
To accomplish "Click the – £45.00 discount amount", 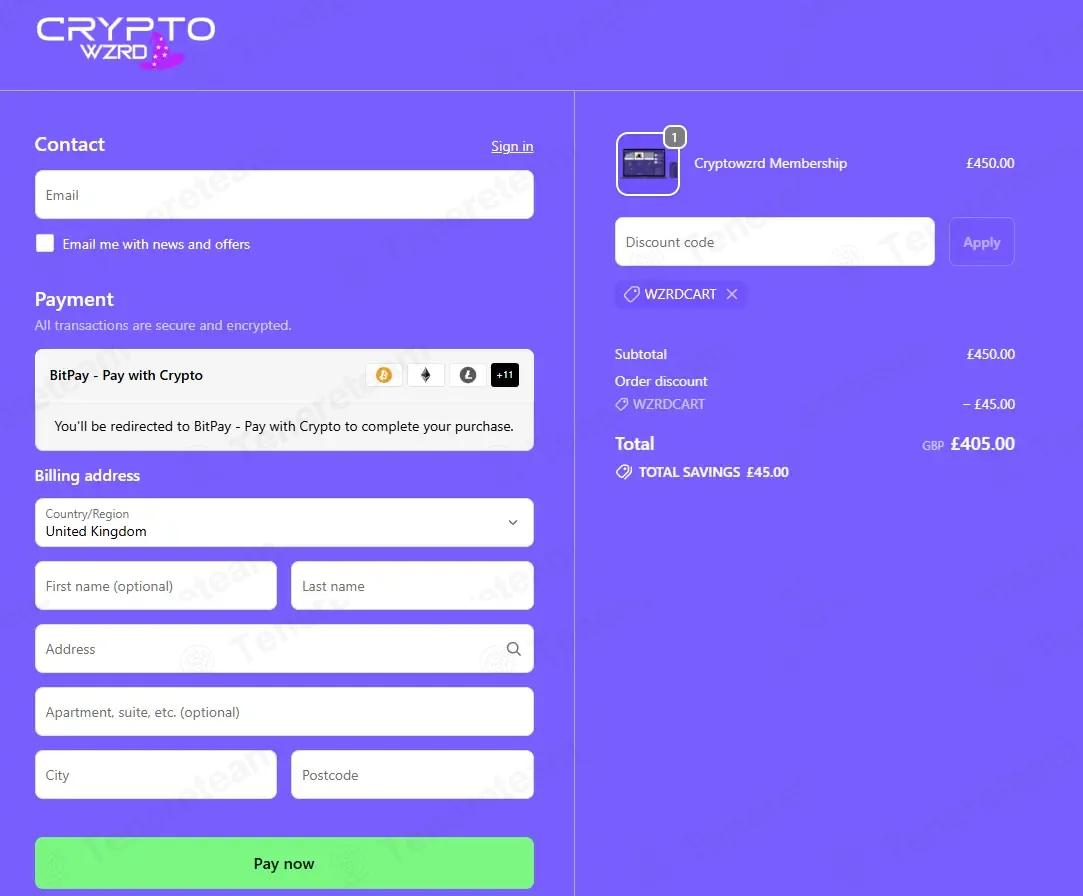I will [x=989, y=404].
